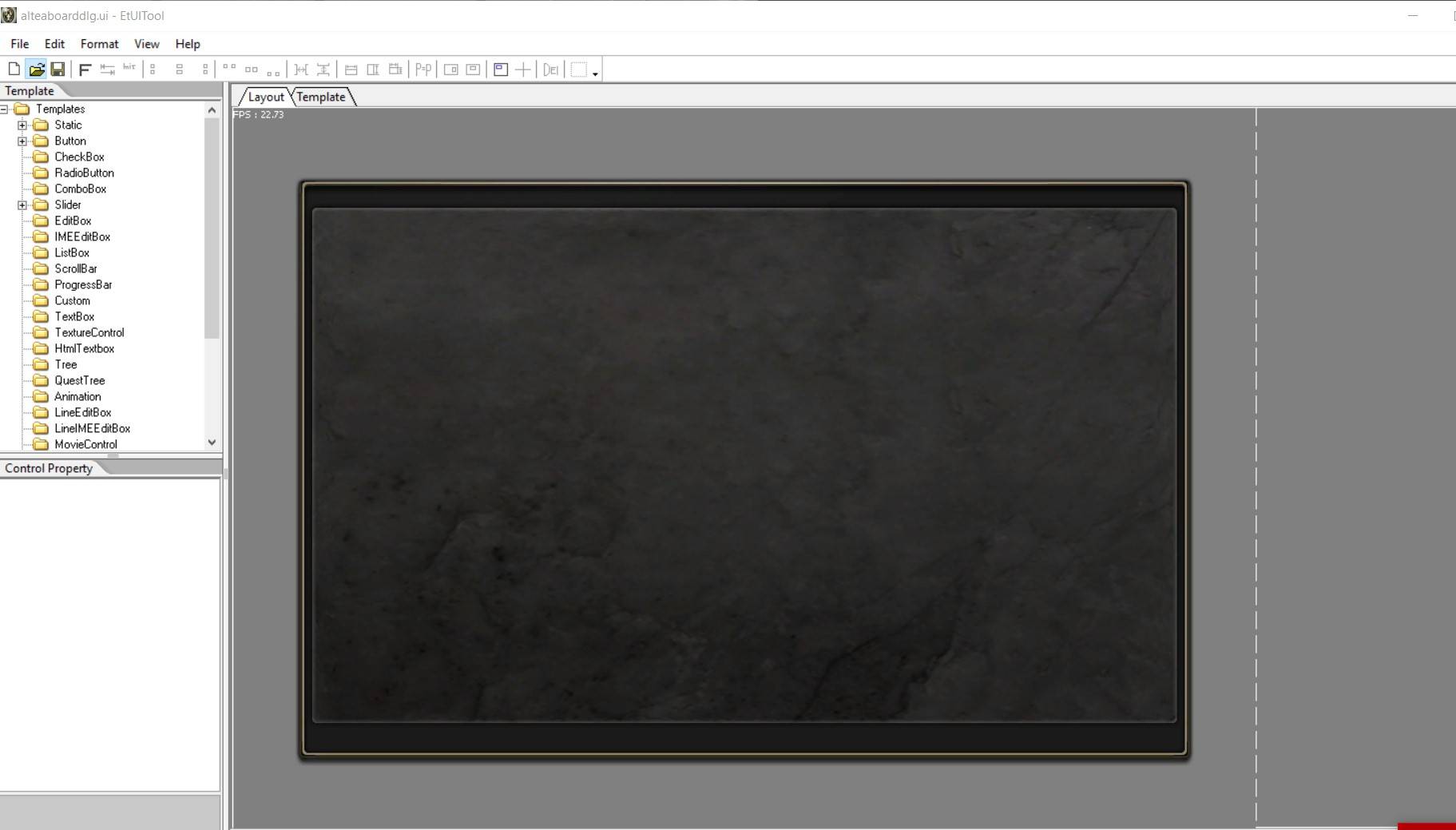Space controls evenly down vertically
The width and height of the screenshot is (1456, 830).
tap(323, 69)
